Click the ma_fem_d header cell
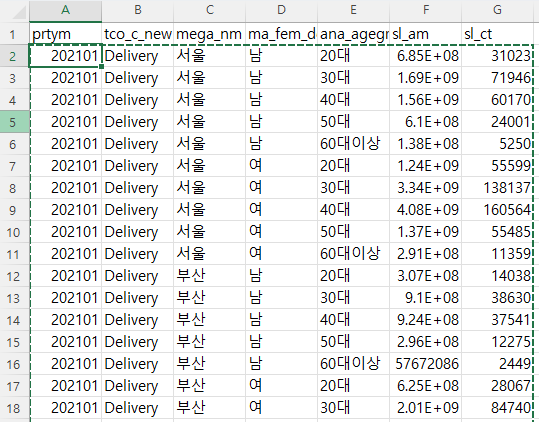This screenshot has height=422, width=539. point(282,34)
